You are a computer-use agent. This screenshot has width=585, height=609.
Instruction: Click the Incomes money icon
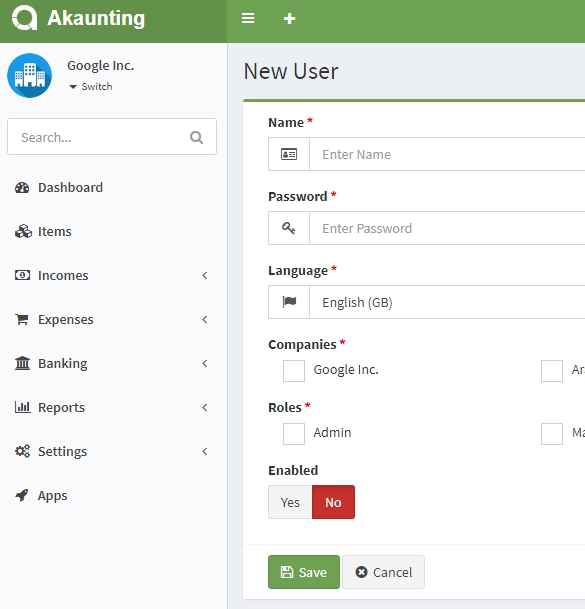click(x=22, y=275)
